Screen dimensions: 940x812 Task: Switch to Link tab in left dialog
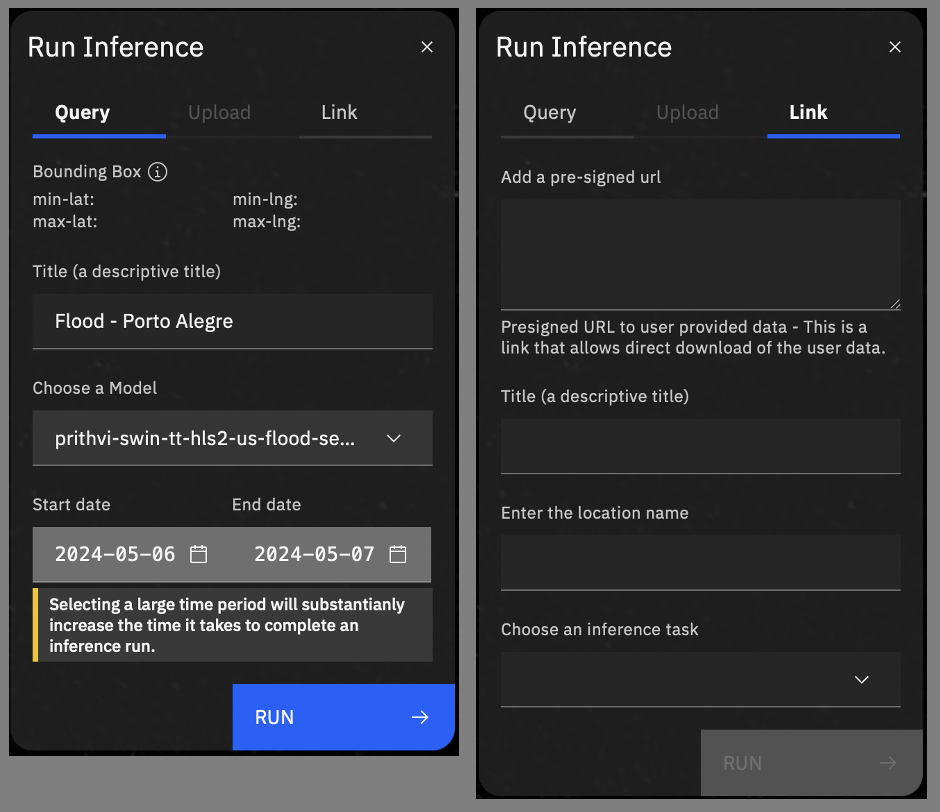339,113
